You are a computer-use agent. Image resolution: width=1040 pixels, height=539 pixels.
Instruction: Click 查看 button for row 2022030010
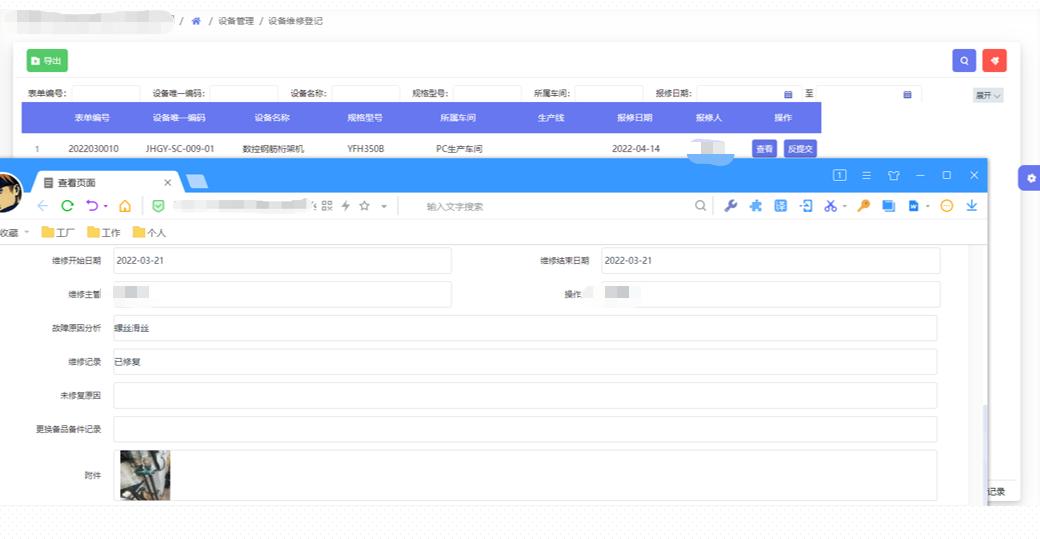pyautogui.click(x=764, y=149)
